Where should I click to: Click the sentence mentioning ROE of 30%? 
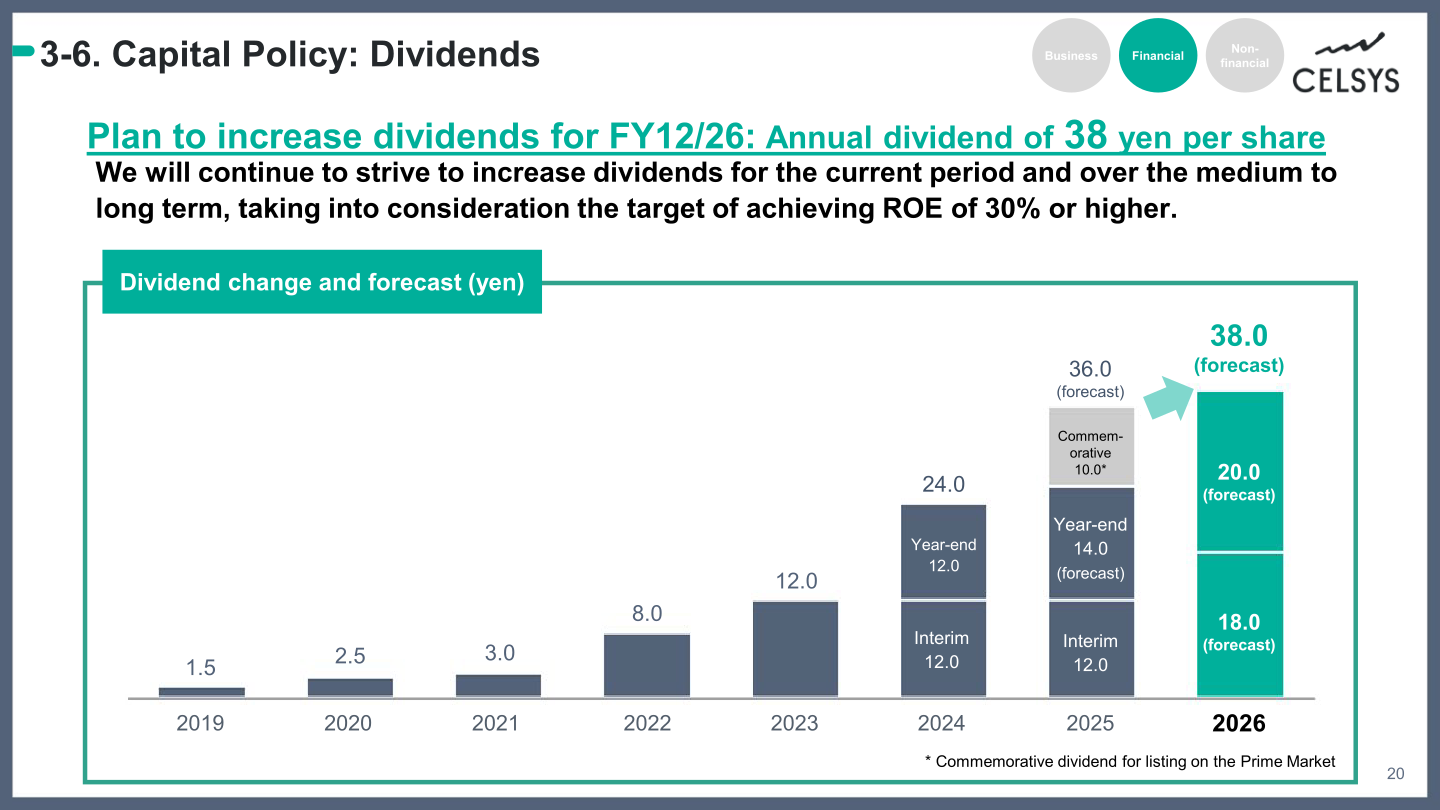(x=716, y=192)
